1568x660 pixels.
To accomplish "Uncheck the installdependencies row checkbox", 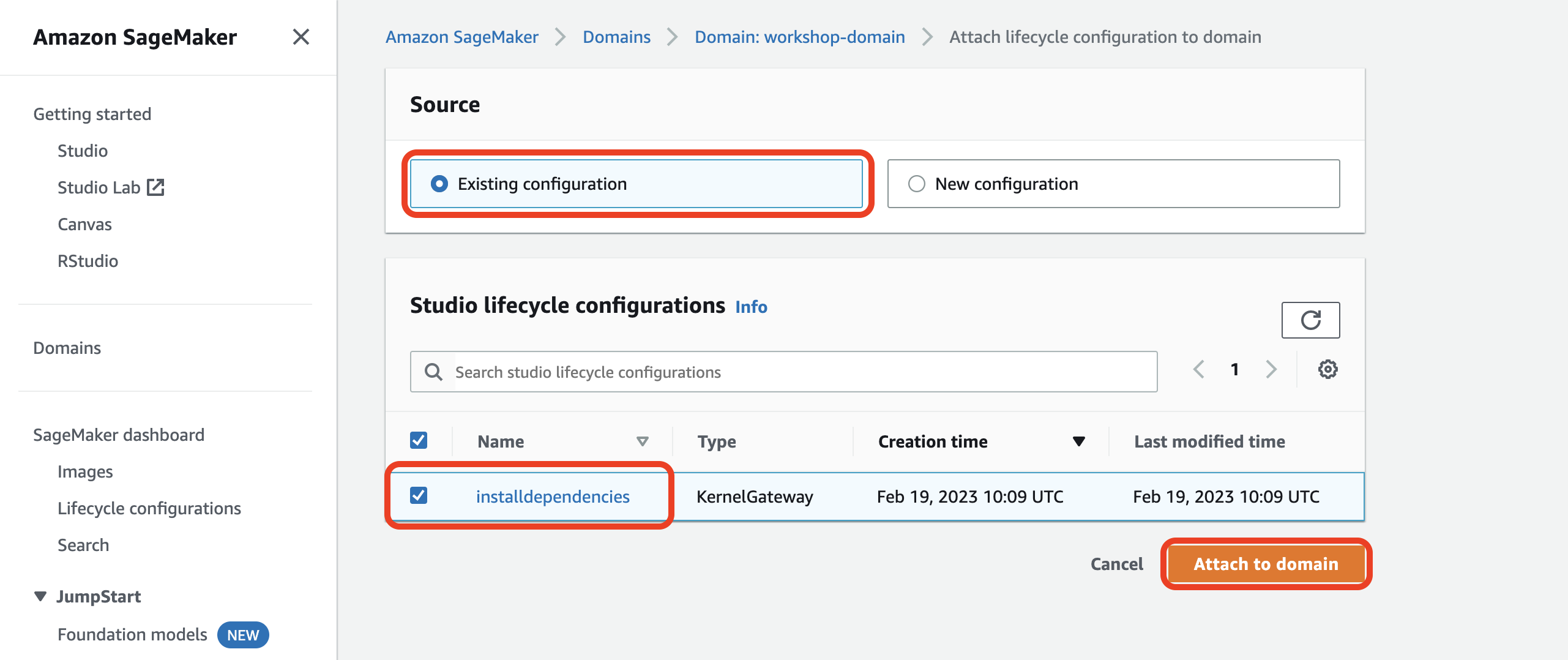I will click(x=419, y=495).
